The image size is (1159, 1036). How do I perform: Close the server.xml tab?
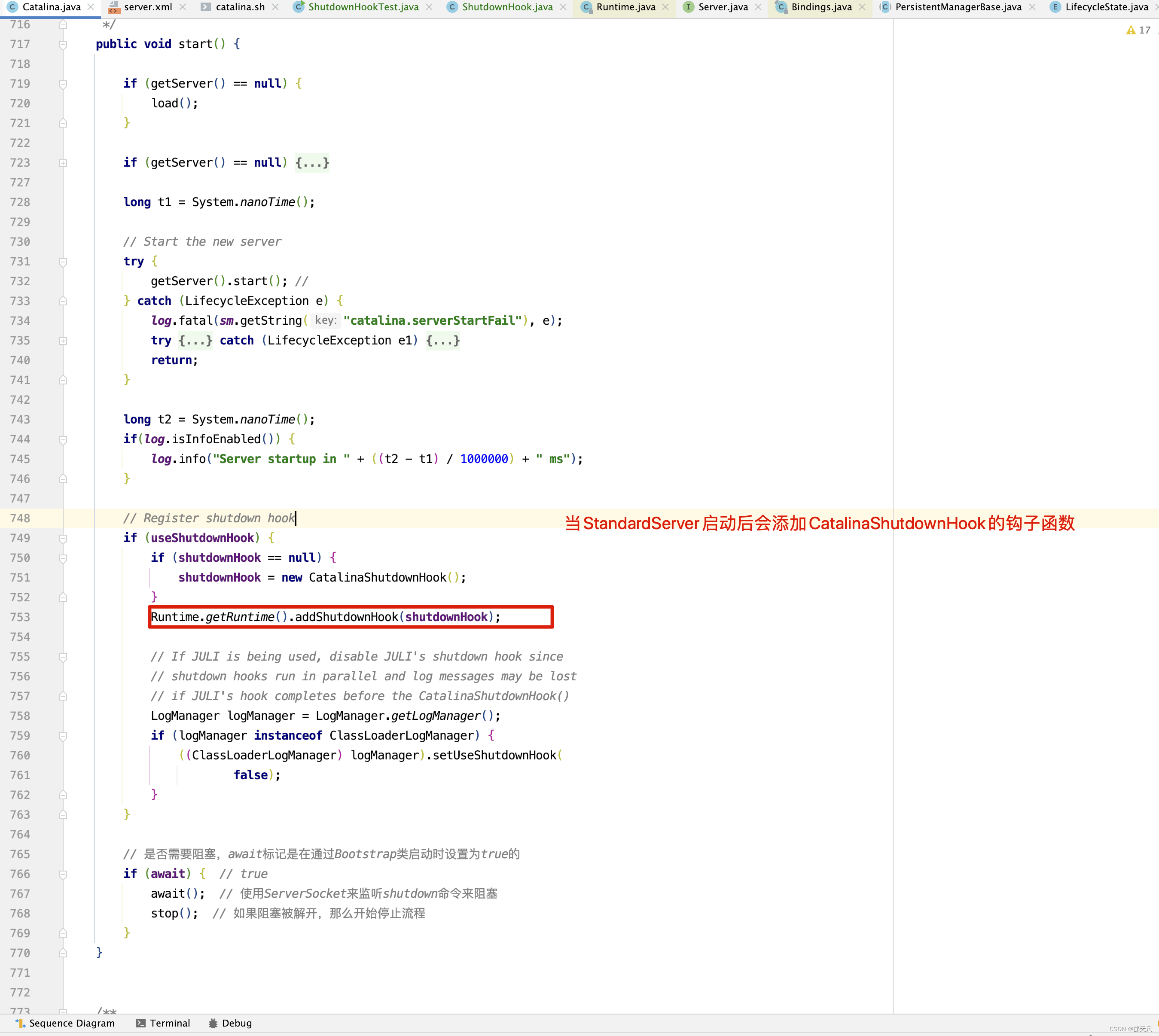[x=182, y=7]
